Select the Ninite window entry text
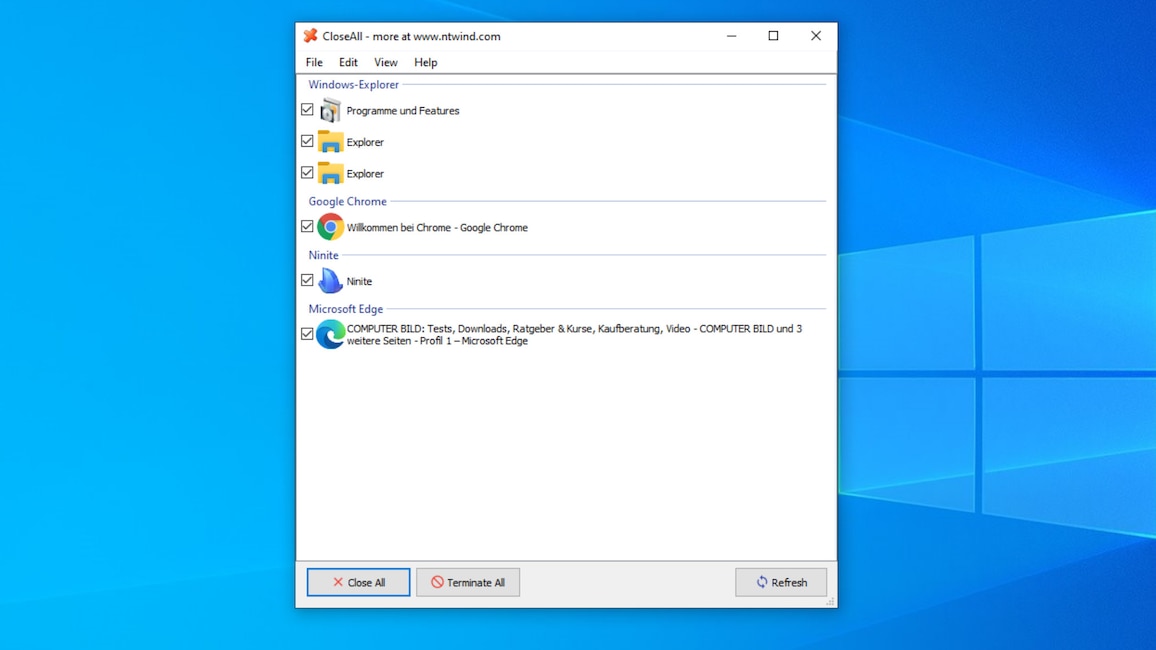This screenshot has height=650, width=1156. (x=359, y=282)
